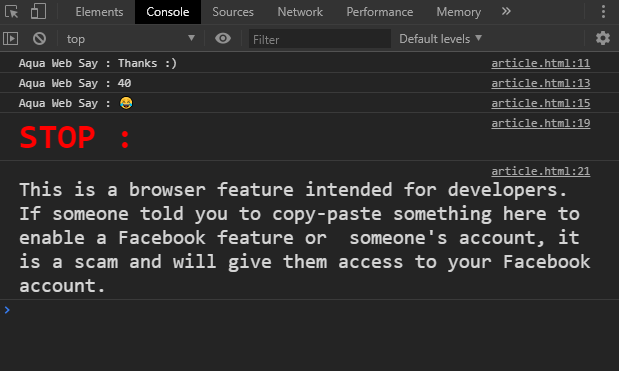Open the Network tab

tap(300, 12)
